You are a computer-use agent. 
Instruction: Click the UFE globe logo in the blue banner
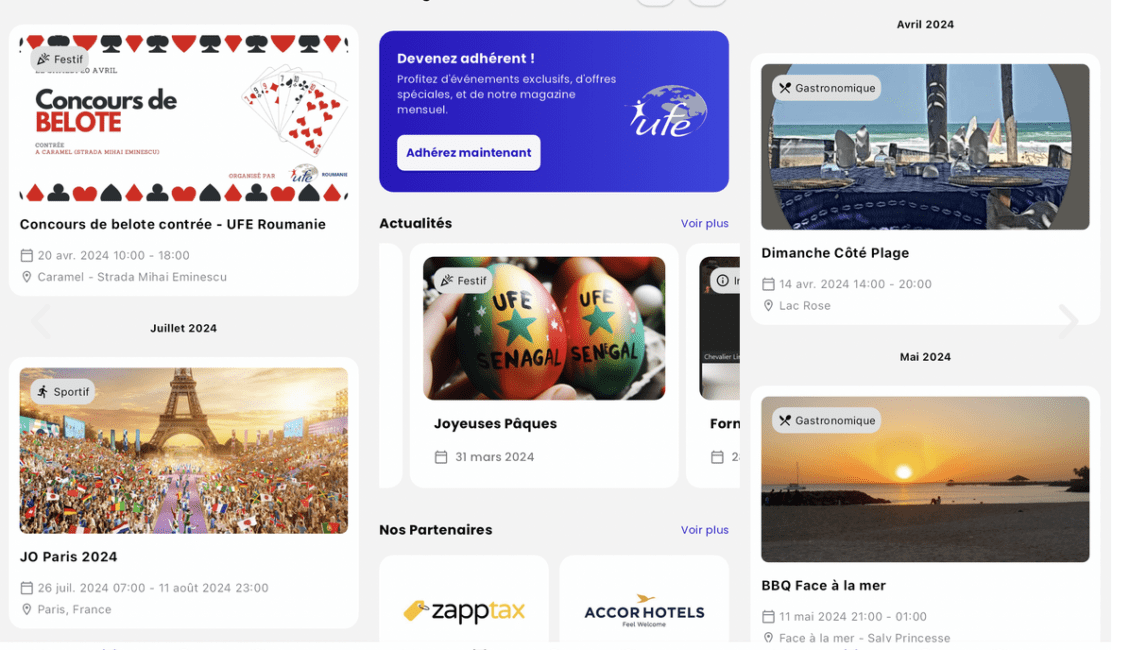pos(667,112)
